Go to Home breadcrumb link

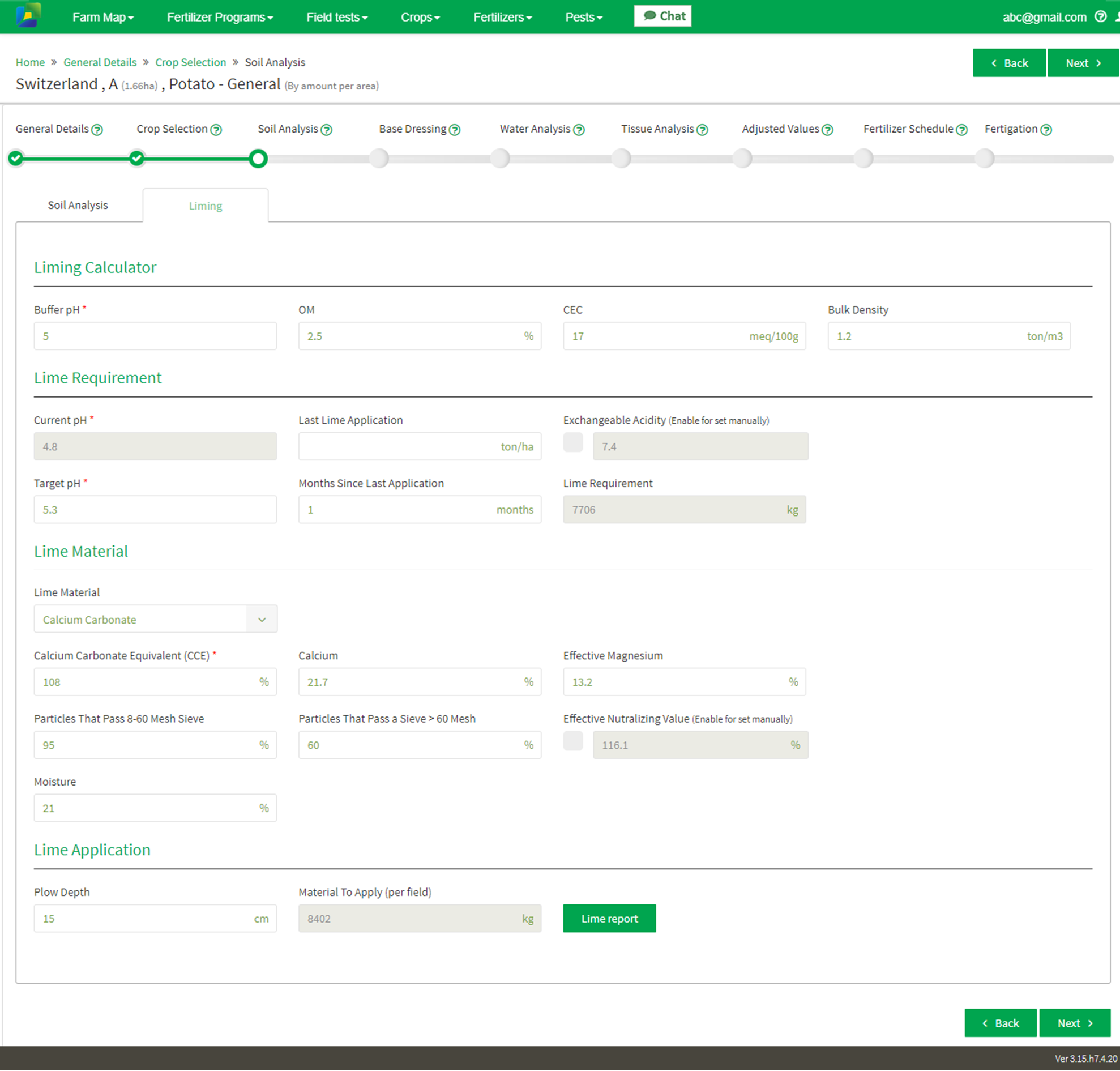(x=30, y=62)
